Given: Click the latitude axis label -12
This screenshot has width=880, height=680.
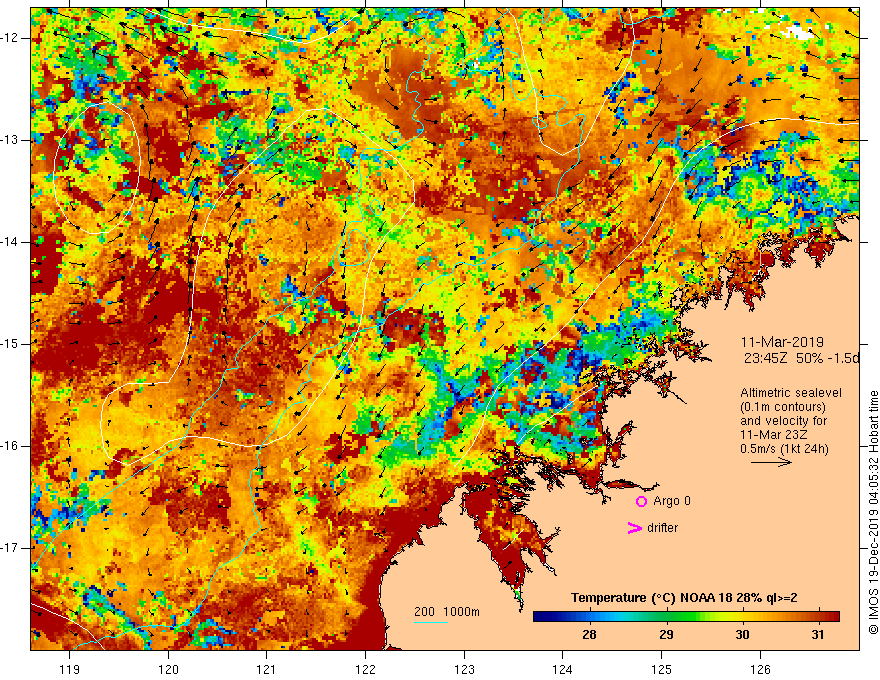Looking at the screenshot, I should pyautogui.click(x=11, y=38).
